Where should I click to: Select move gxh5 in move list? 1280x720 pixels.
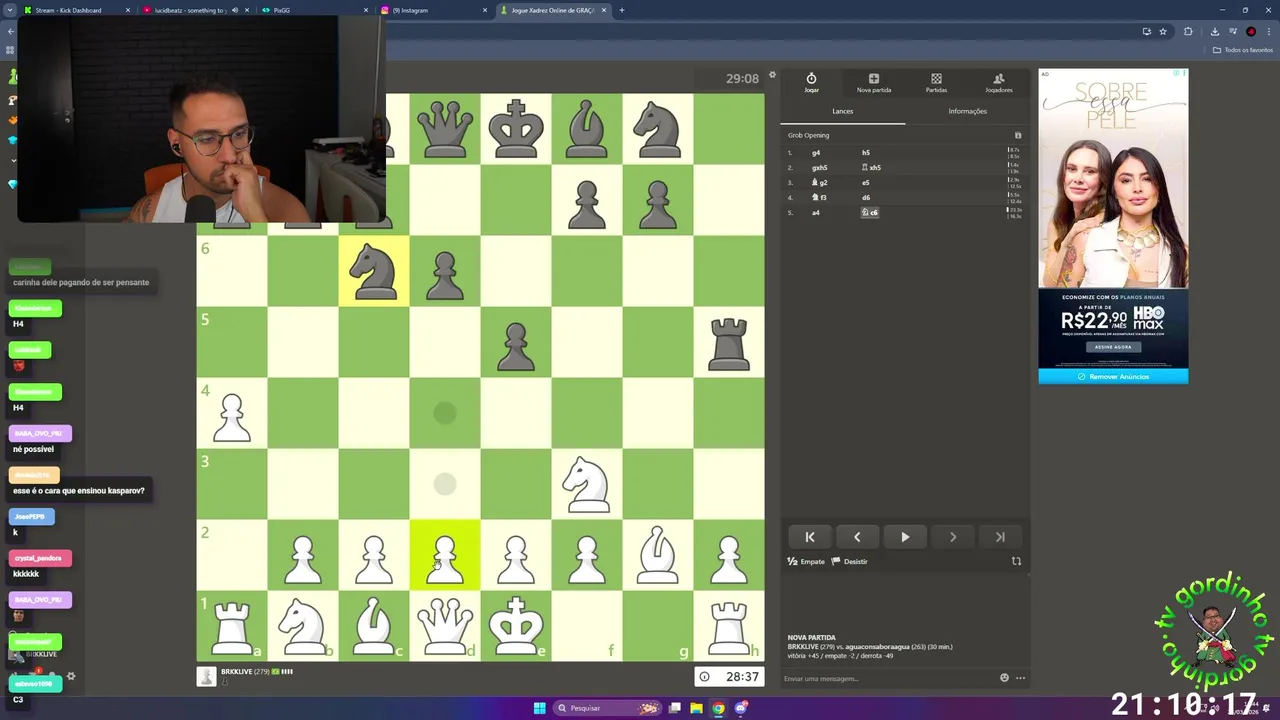pos(819,168)
